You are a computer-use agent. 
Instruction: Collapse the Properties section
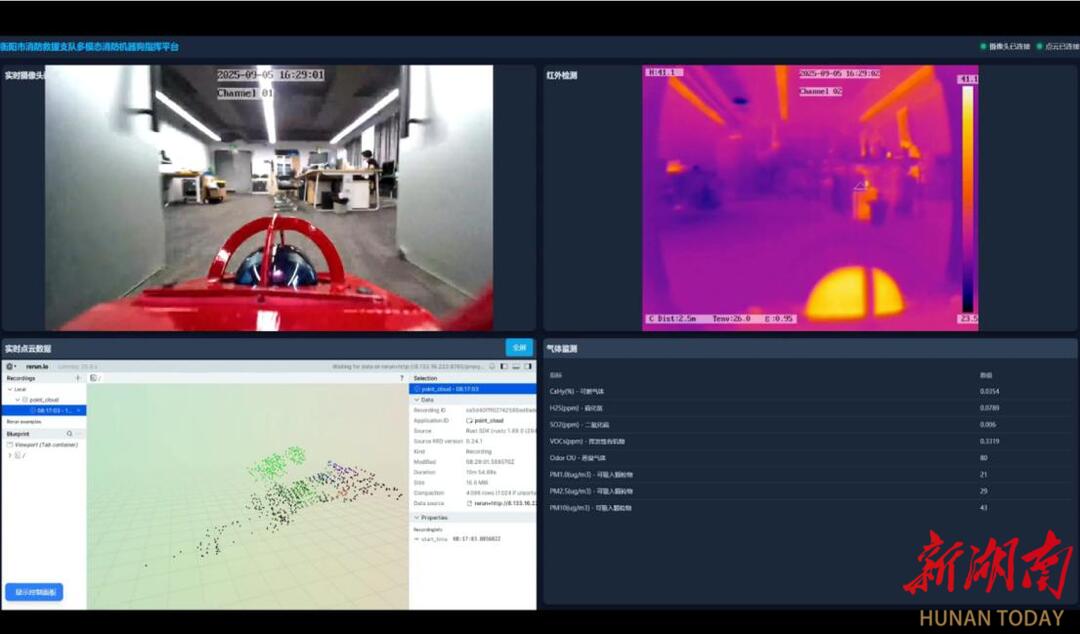click(417, 518)
